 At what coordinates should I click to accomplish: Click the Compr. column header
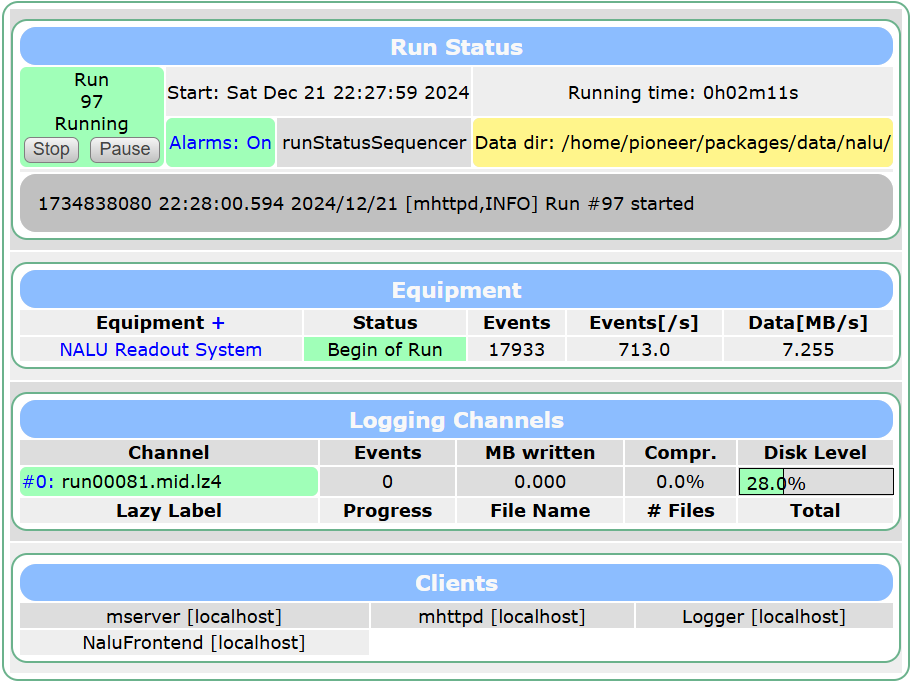click(680, 452)
